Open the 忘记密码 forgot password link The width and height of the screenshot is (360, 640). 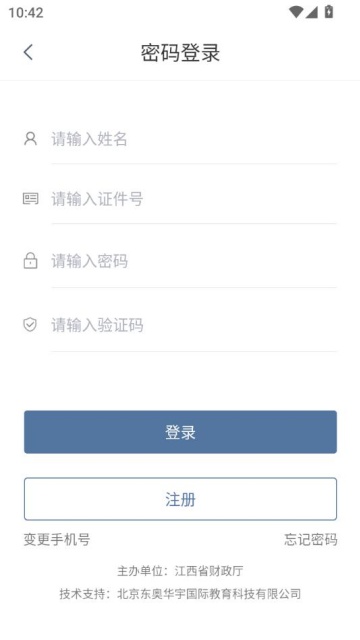[x=311, y=540]
